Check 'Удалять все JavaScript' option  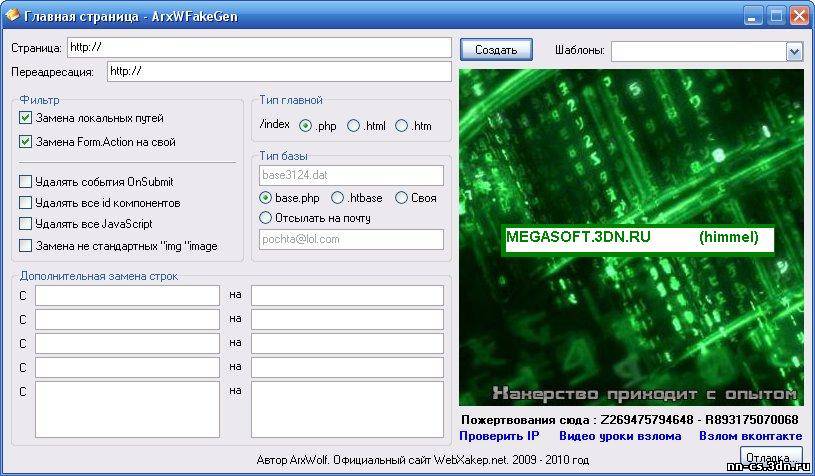click(x=25, y=224)
